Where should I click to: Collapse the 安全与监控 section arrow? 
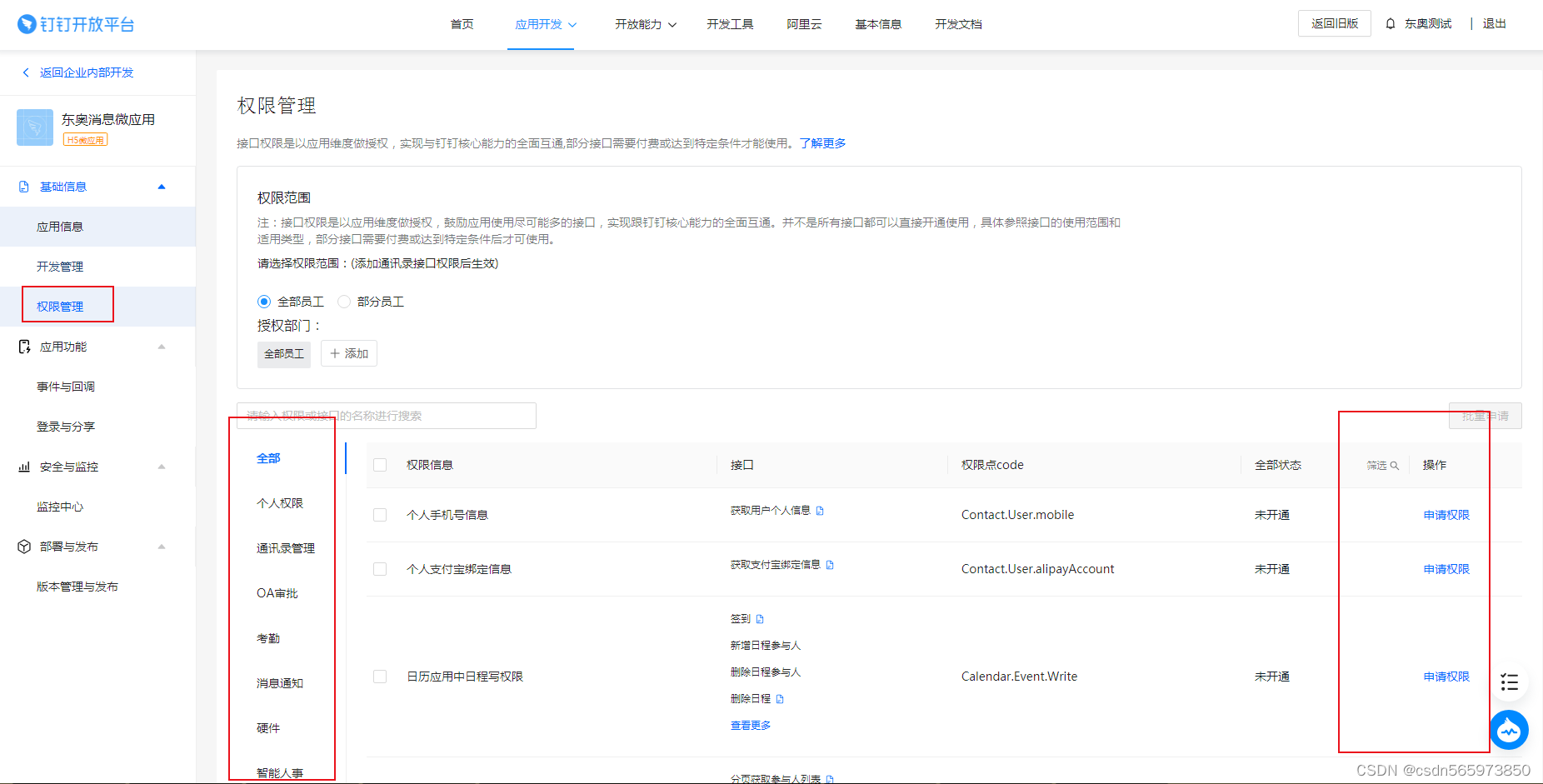162,467
